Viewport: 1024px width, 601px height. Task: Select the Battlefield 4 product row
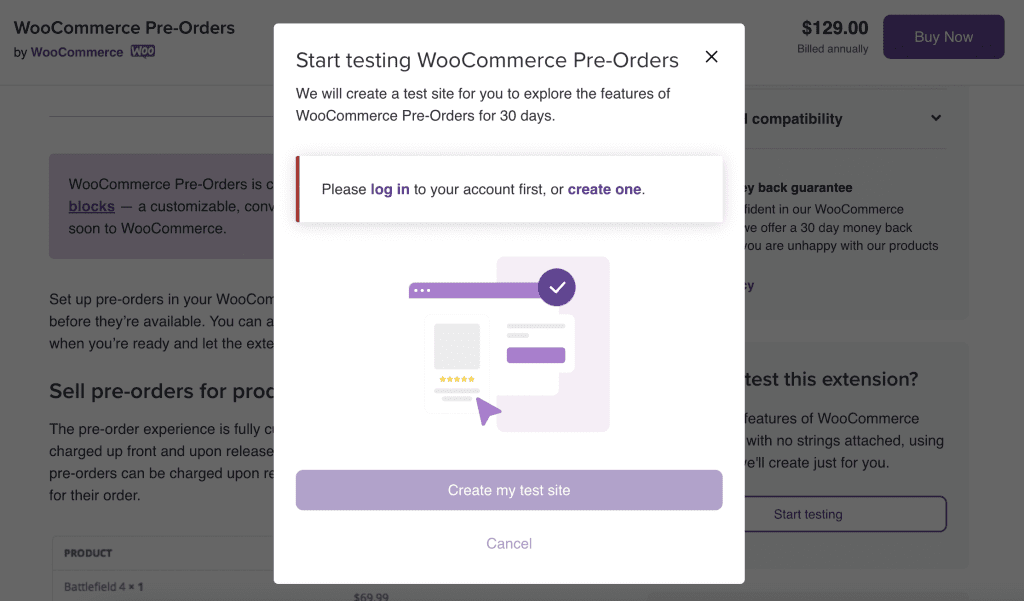pyautogui.click(x=104, y=587)
